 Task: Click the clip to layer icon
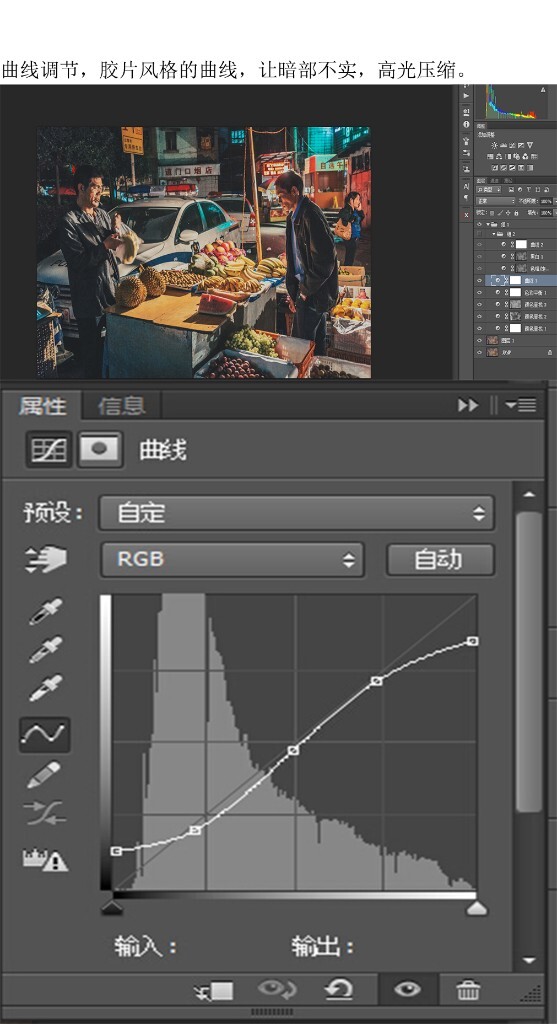point(215,991)
